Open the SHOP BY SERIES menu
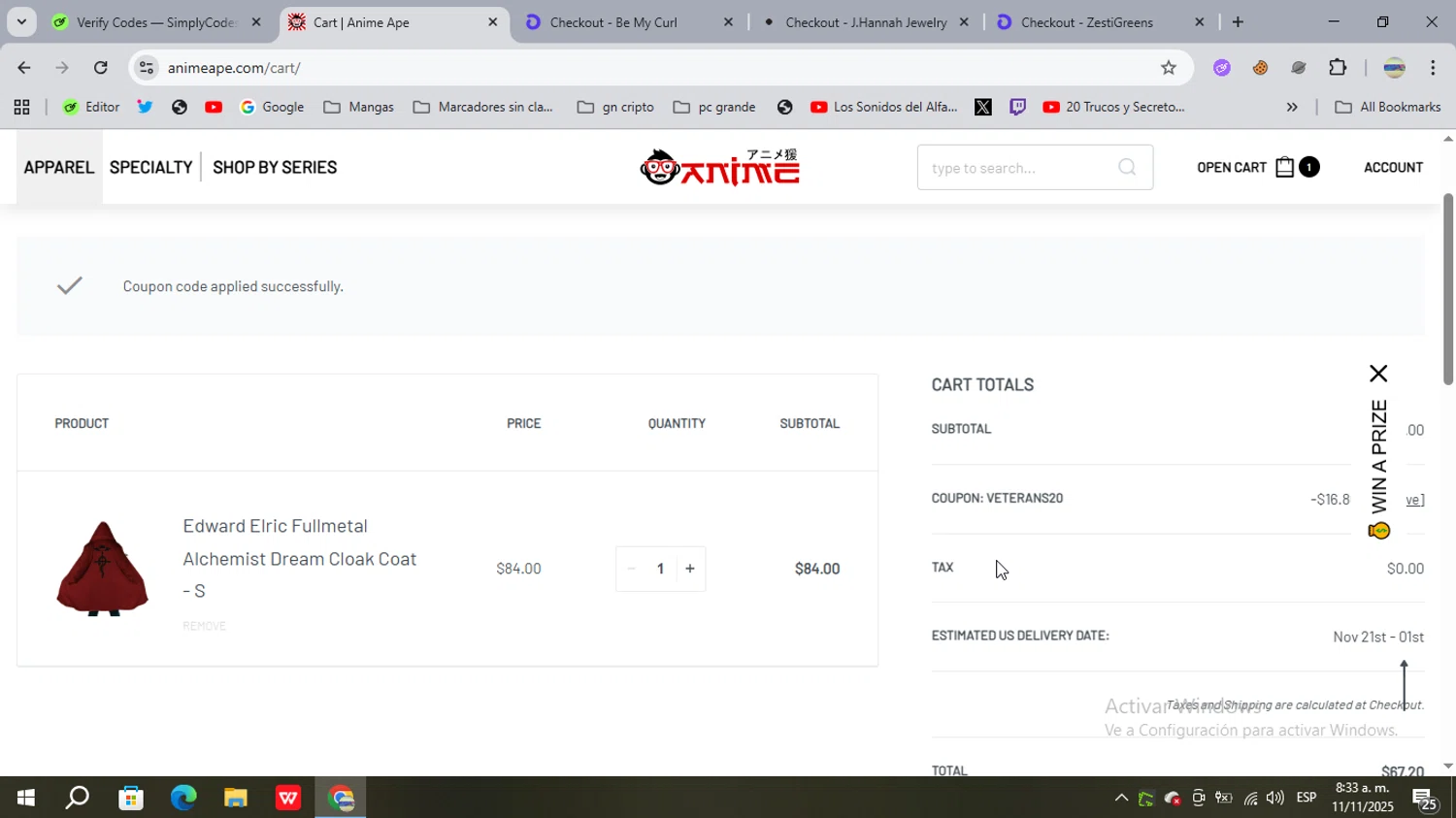This screenshot has width=1456, height=818. point(275,167)
